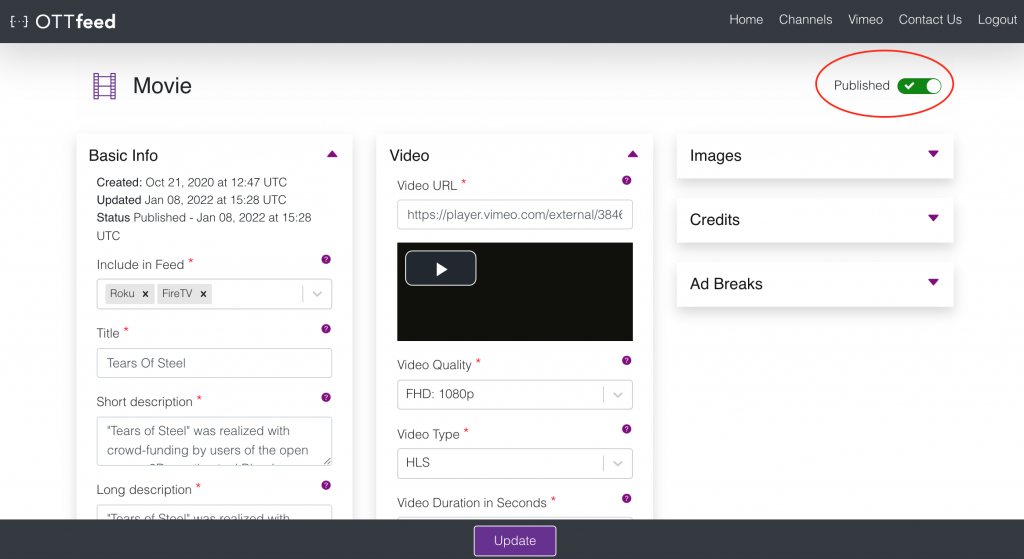Click the OTTfeed logo
This screenshot has width=1024, height=559.
pos(62,20)
